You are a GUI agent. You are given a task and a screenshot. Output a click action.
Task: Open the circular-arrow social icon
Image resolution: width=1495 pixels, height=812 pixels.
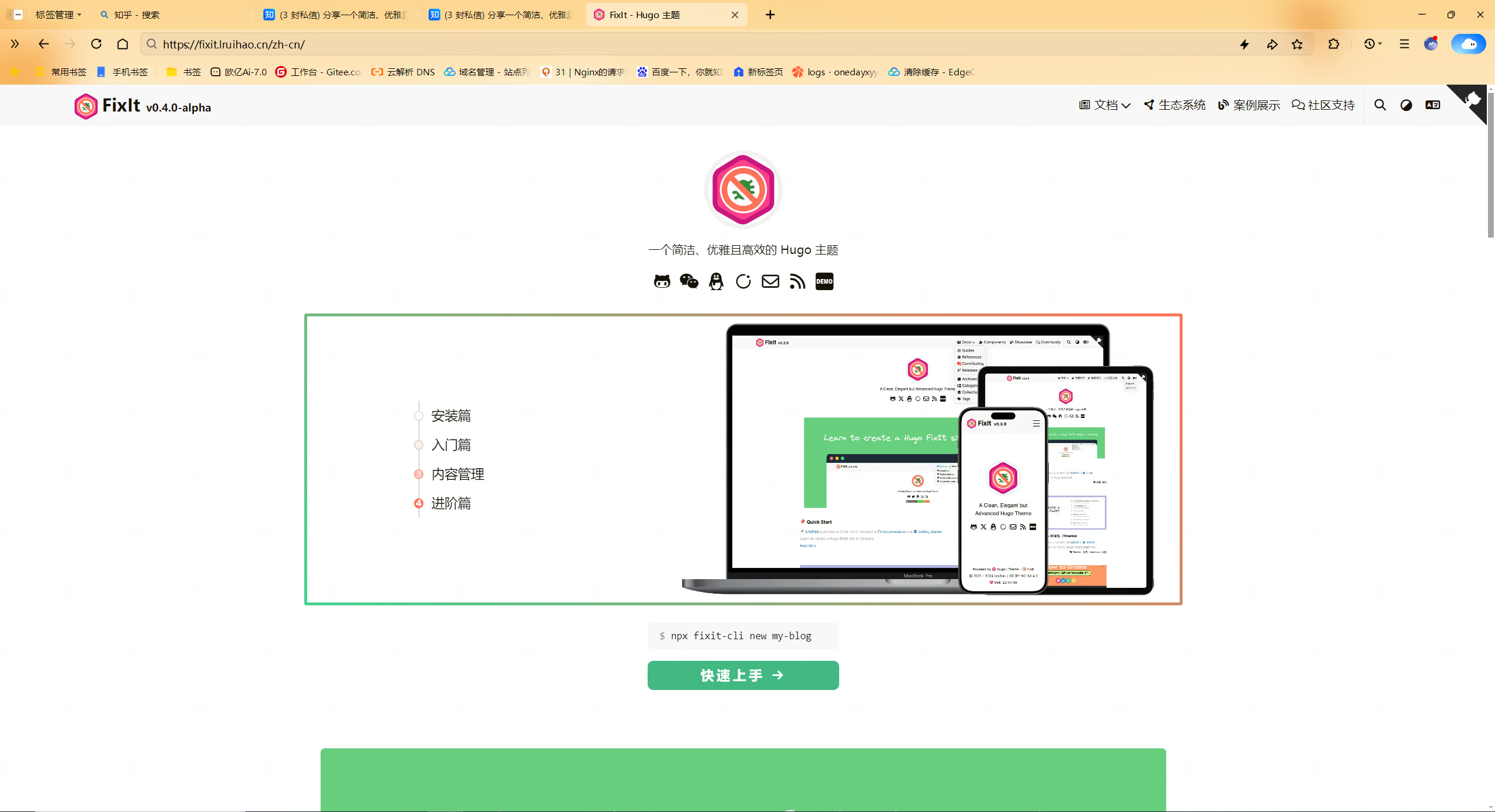click(743, 281)
